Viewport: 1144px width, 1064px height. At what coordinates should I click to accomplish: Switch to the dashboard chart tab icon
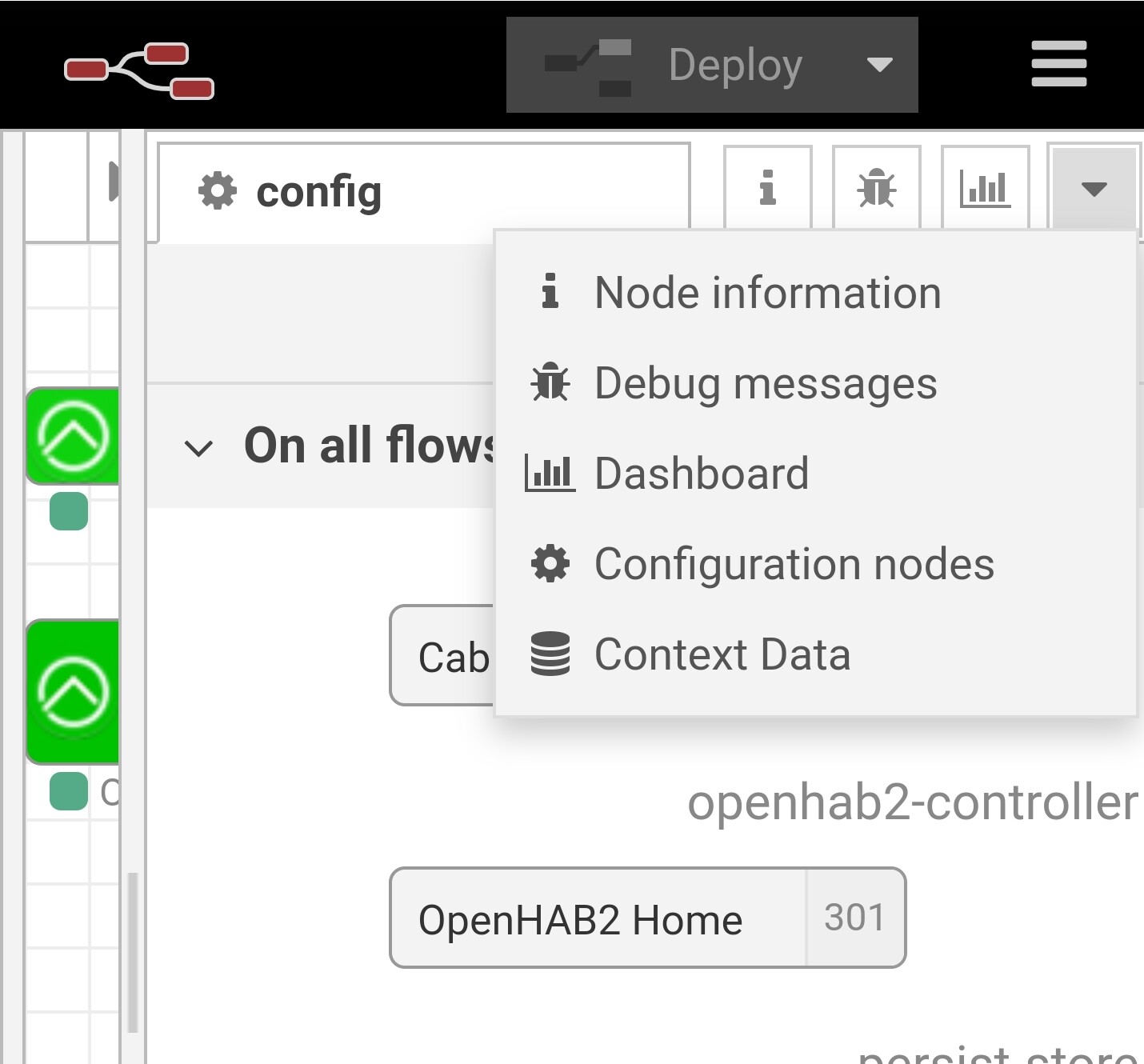coord(986,189)
